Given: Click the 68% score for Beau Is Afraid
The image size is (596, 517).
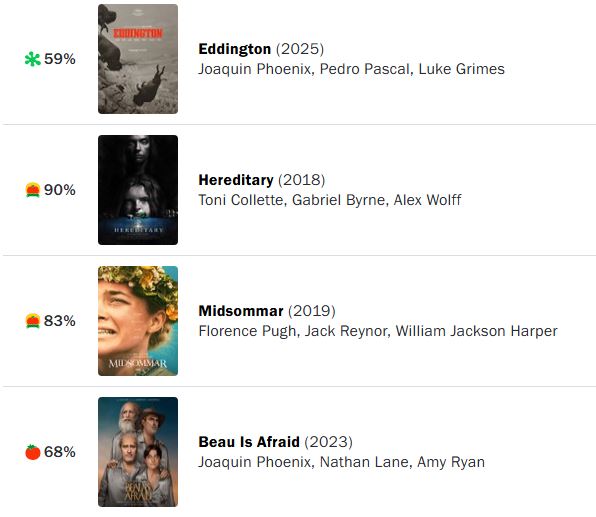Looking at the screenshot, I should (60, 452).
